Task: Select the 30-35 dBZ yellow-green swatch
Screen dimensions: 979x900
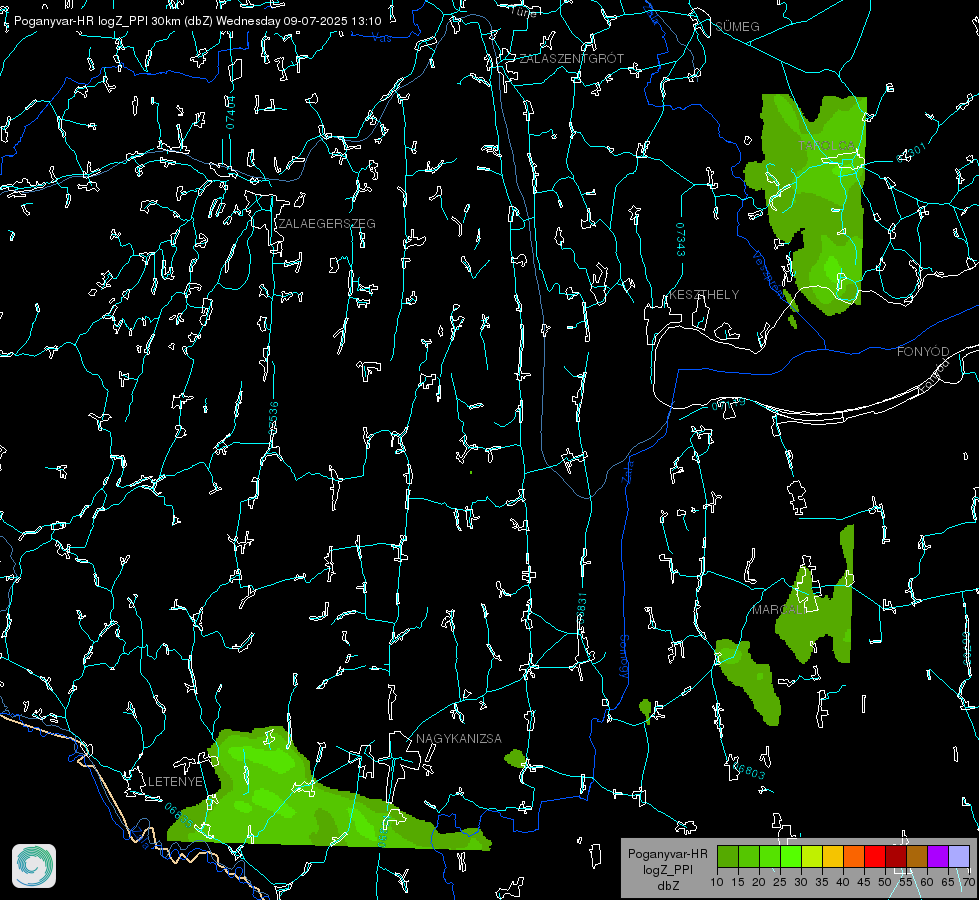Action: [812, 857]
